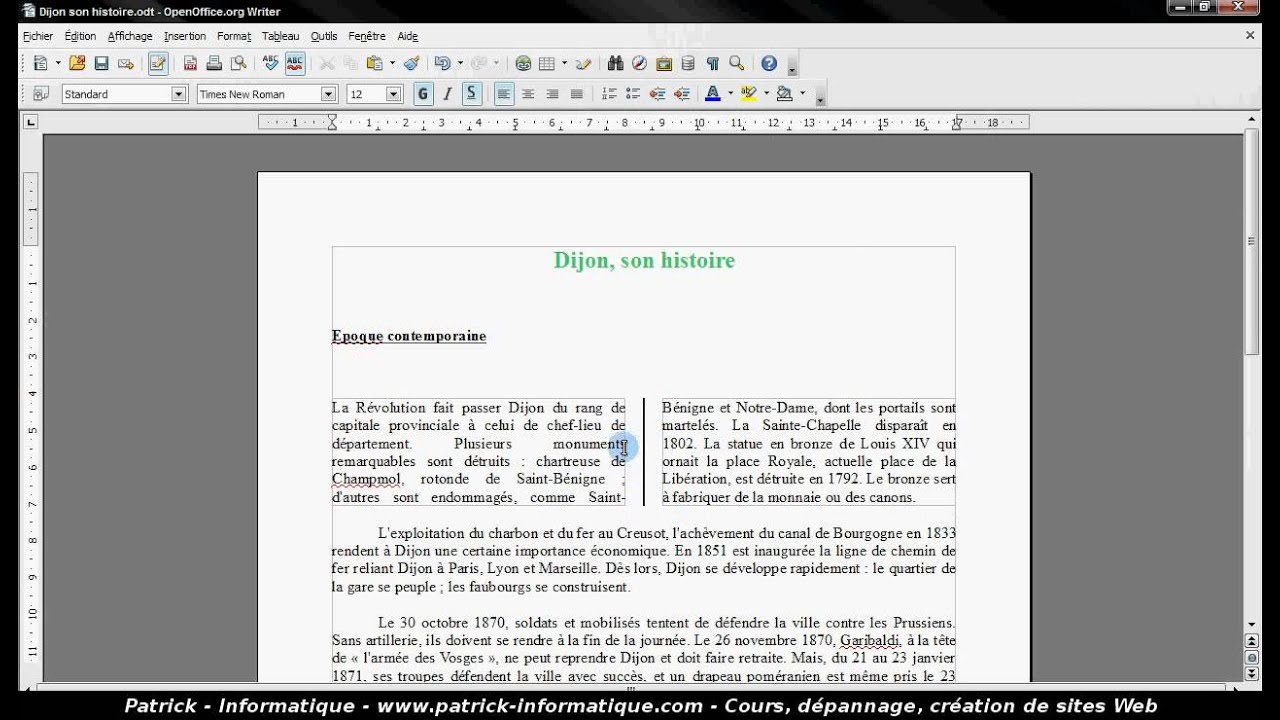This screenshot has height=720, width=1280.
Task: Activate the Format Paintbrush icon
Action: click(x=411, y=63)
